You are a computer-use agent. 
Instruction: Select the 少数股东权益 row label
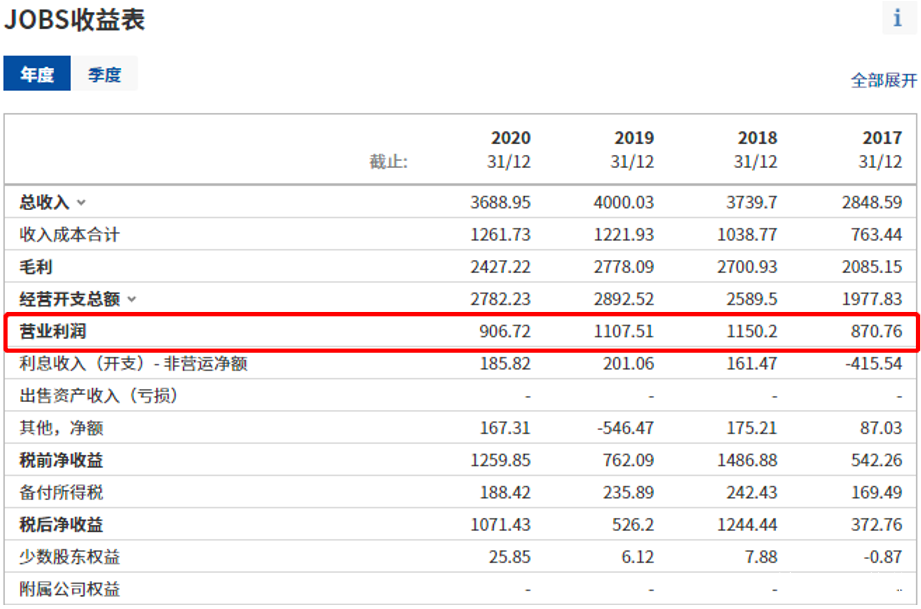(70, 556)
